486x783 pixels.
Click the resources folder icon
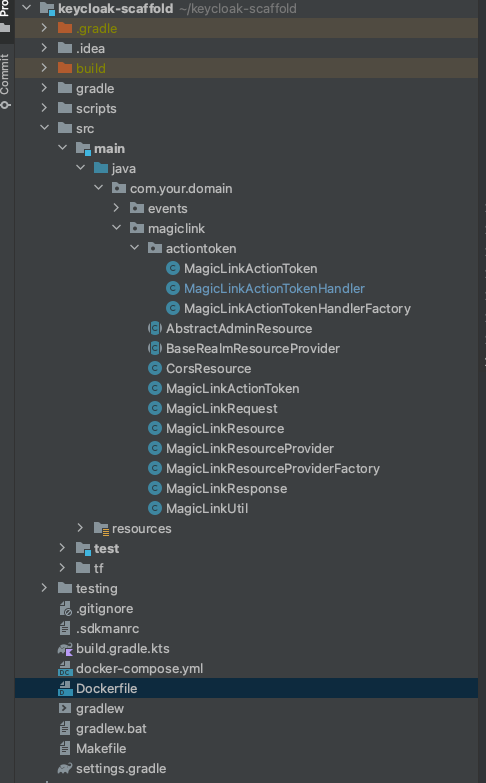click(x=101, y=529)
